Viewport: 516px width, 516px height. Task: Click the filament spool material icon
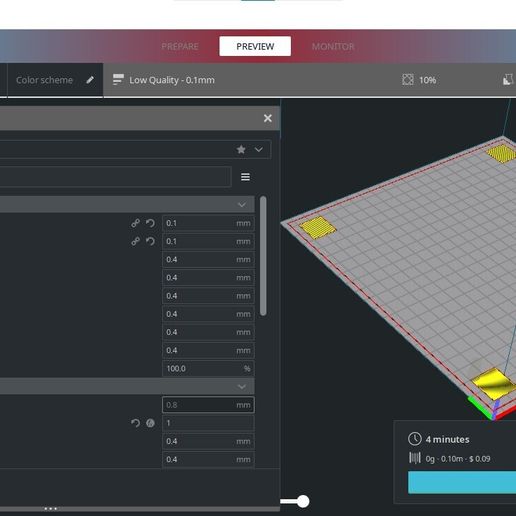point(415,458)
